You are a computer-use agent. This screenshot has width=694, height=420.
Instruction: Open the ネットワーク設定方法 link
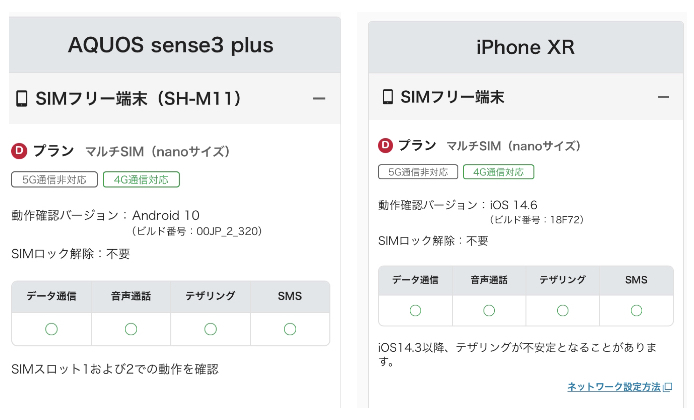coord(613,387)
